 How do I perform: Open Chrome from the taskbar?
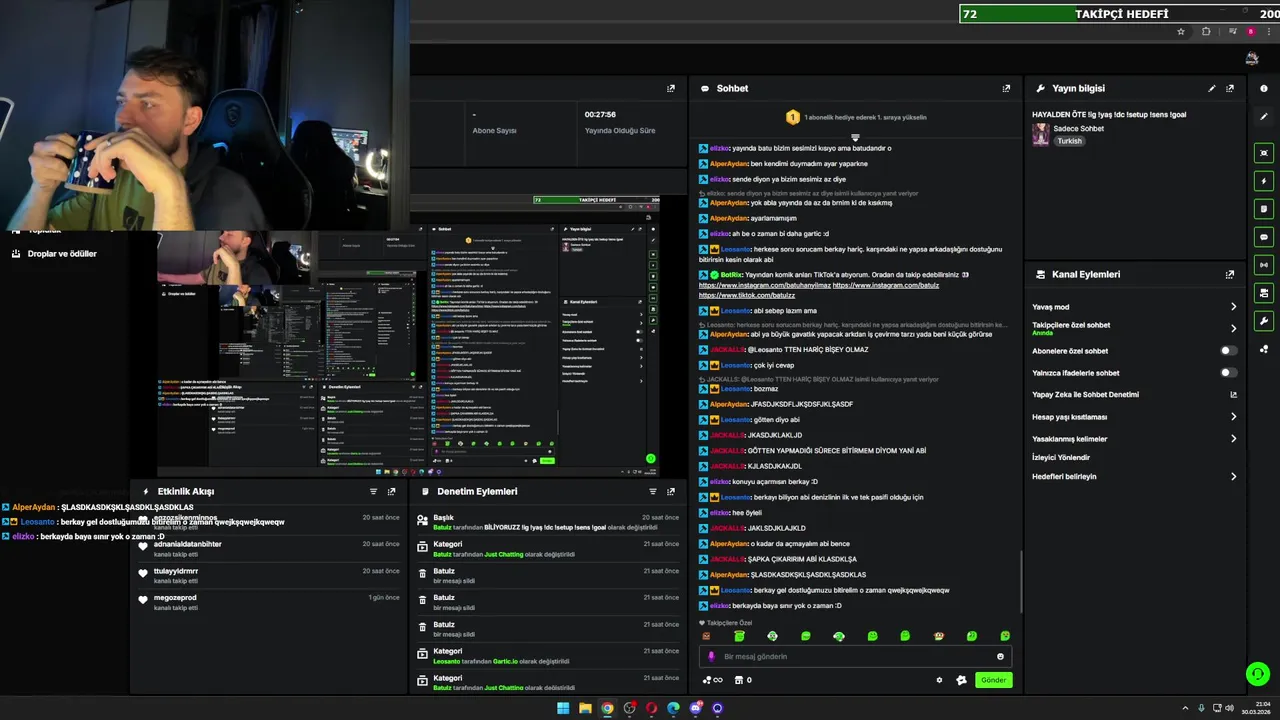(x=607, y=708)
